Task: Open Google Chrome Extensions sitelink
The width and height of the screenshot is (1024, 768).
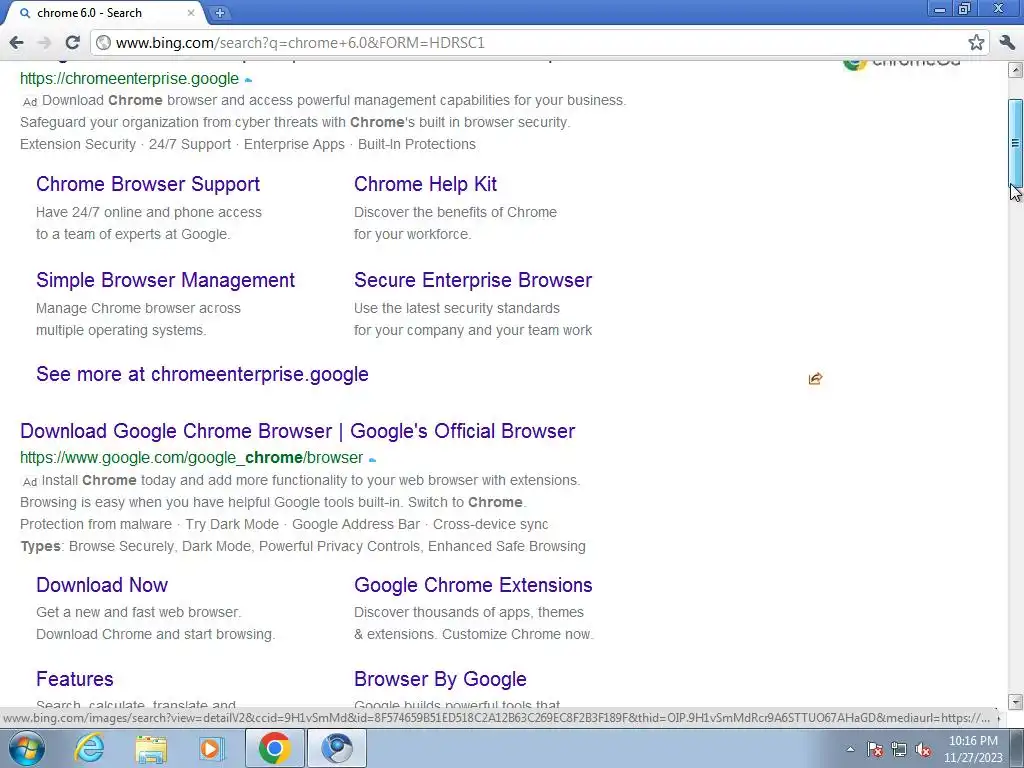Action: [473, 585]
